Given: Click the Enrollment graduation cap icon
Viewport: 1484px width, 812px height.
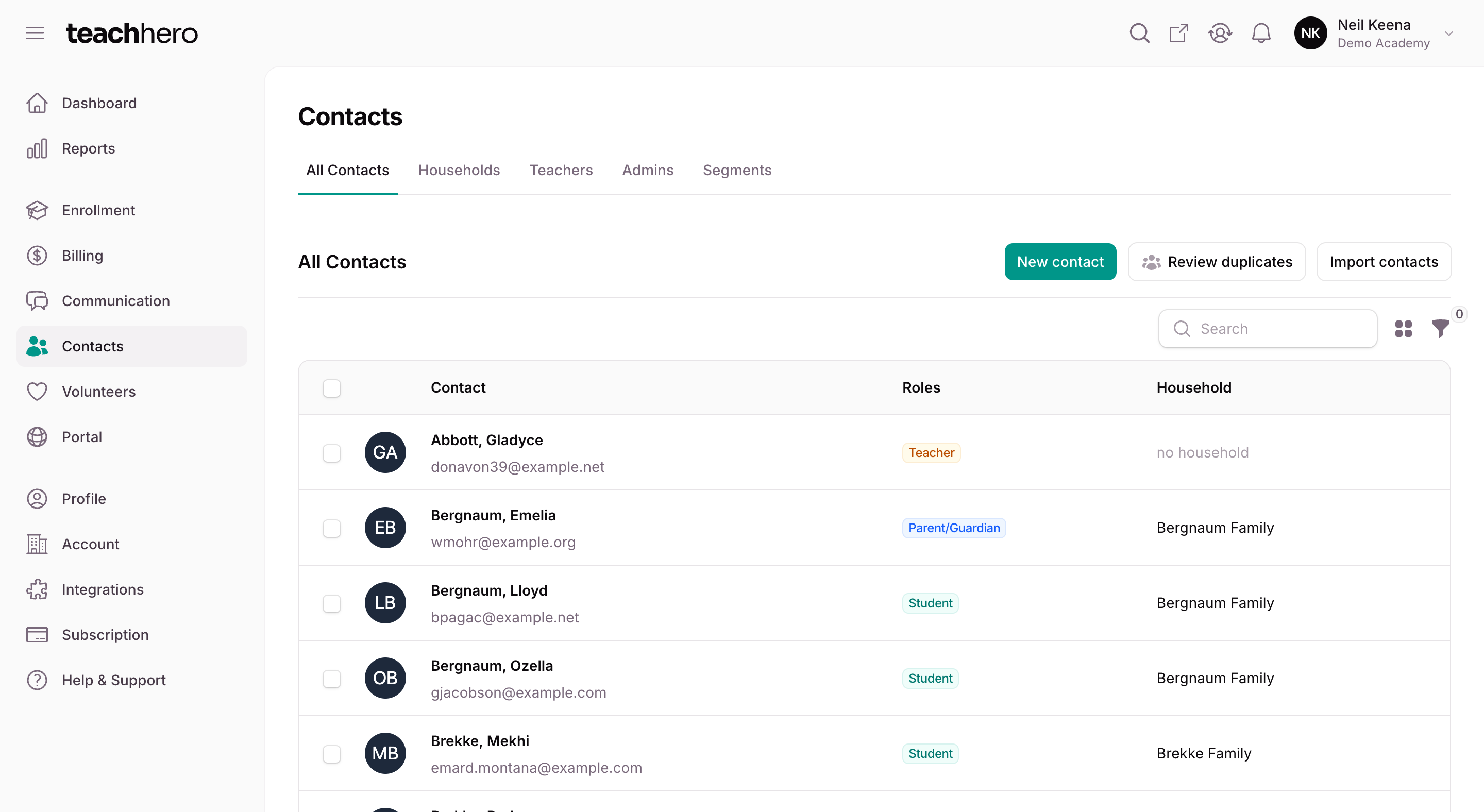Looking at the screenshot, I should (37, 210).
